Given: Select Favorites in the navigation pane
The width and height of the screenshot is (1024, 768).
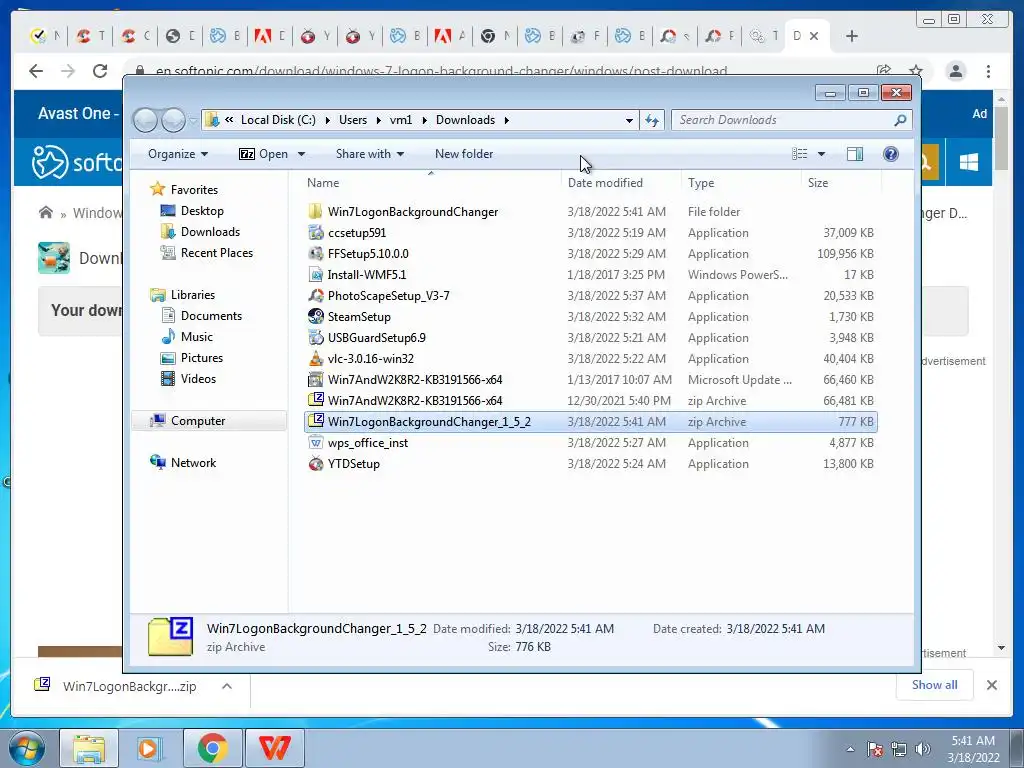Looking at the screenshot, I should click(194, 190).
